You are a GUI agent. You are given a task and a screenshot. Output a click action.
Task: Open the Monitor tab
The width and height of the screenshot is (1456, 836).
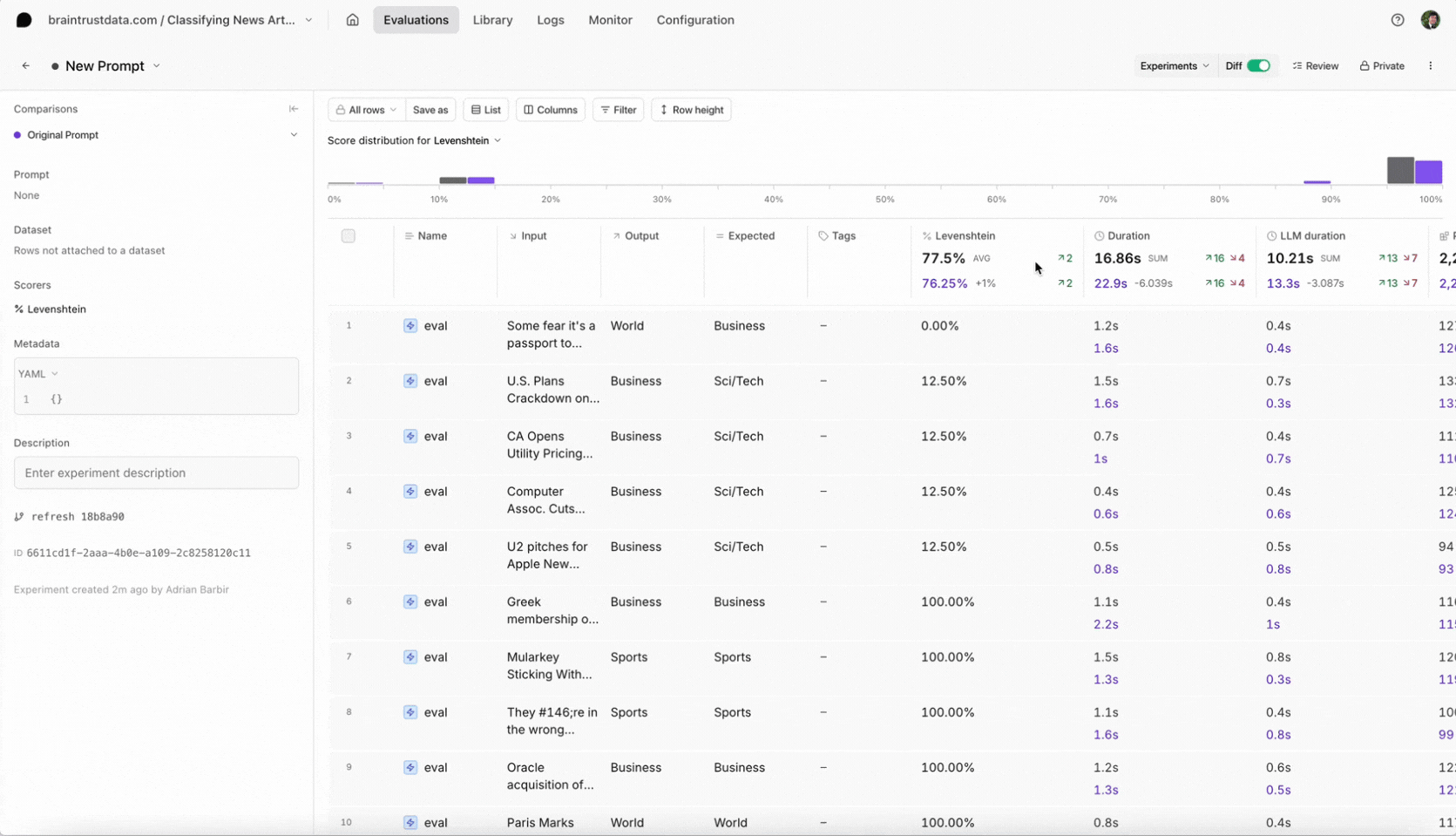pos(610,20)
